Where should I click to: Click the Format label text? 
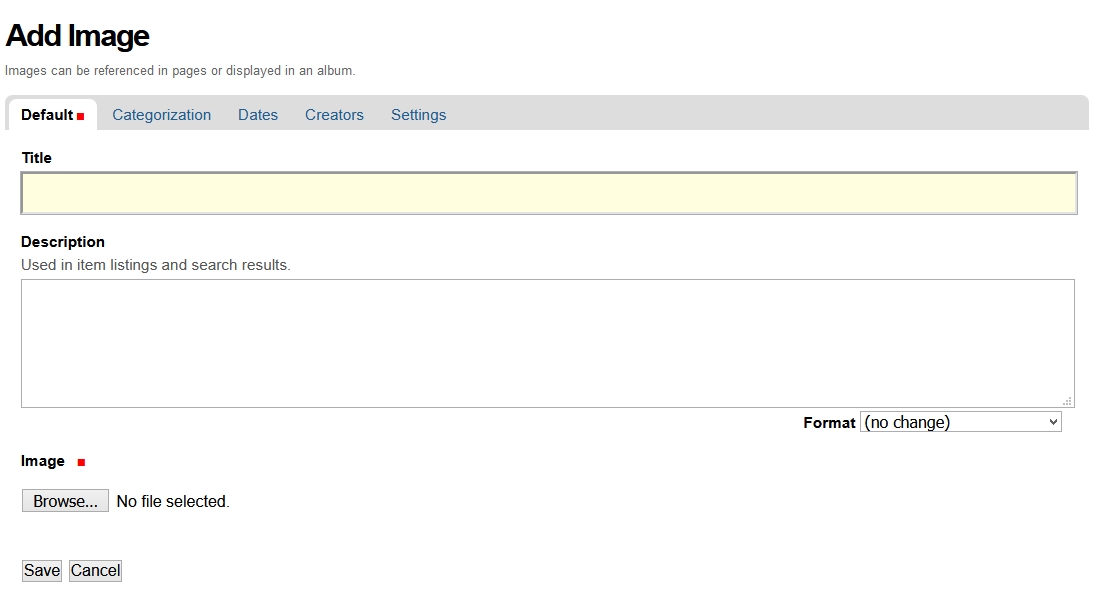[x=829, y=423]
